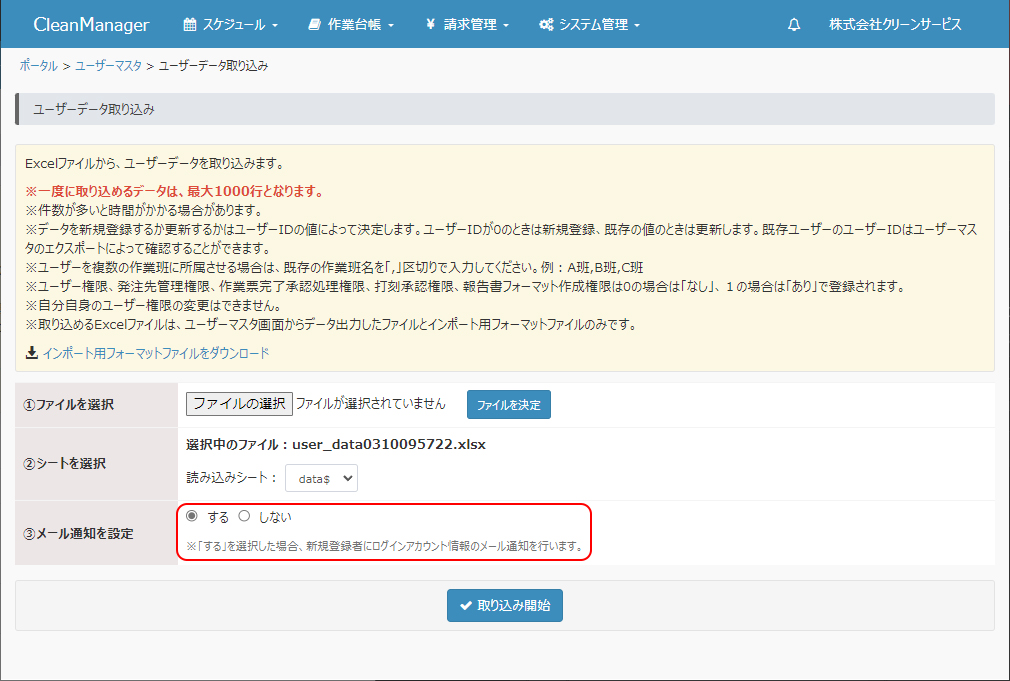Click the notification bell icon
The image size is (1010, 681).
pyautogui.click(x=794, y=25)
